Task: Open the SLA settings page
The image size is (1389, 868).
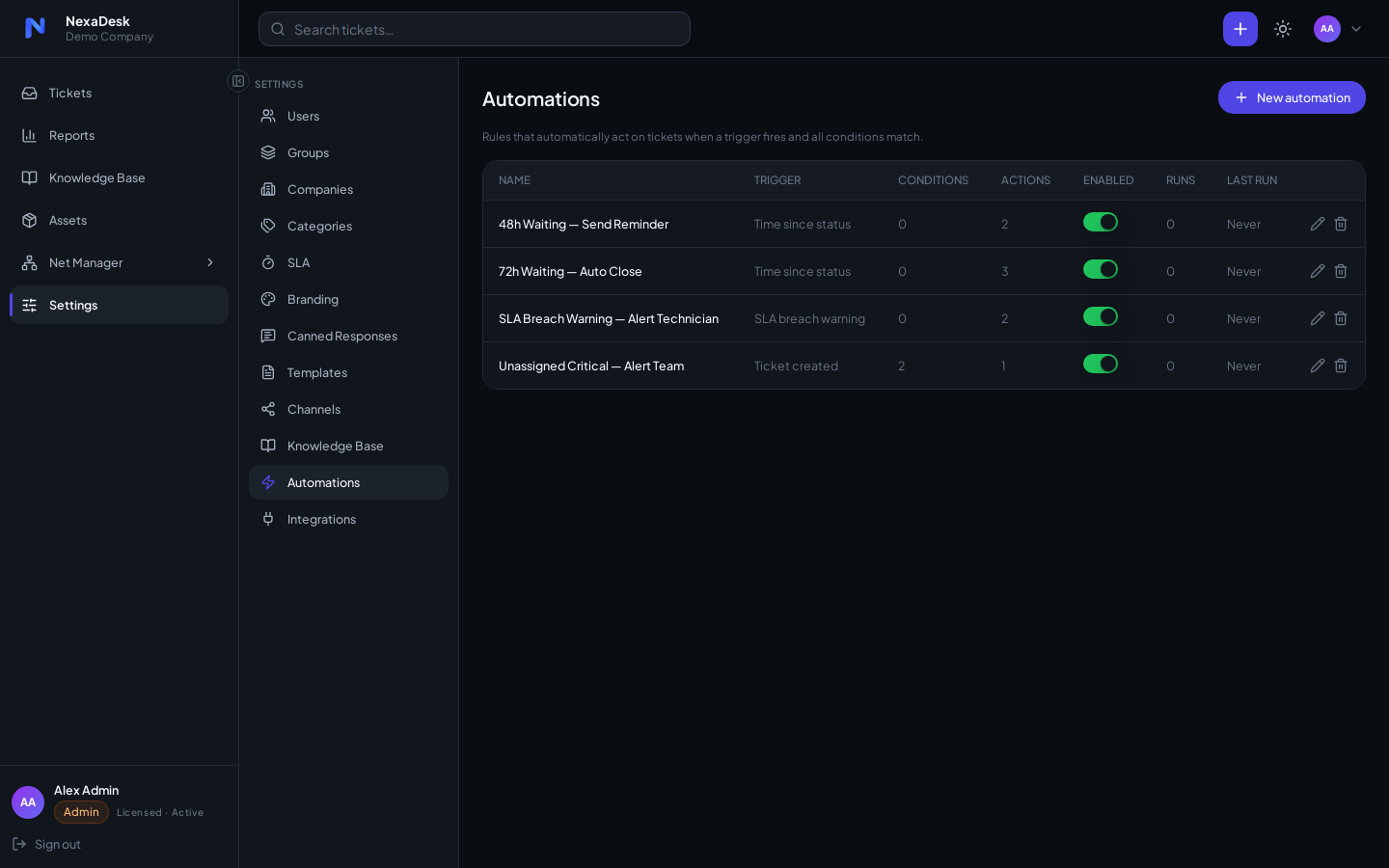Action: [348, 262]
